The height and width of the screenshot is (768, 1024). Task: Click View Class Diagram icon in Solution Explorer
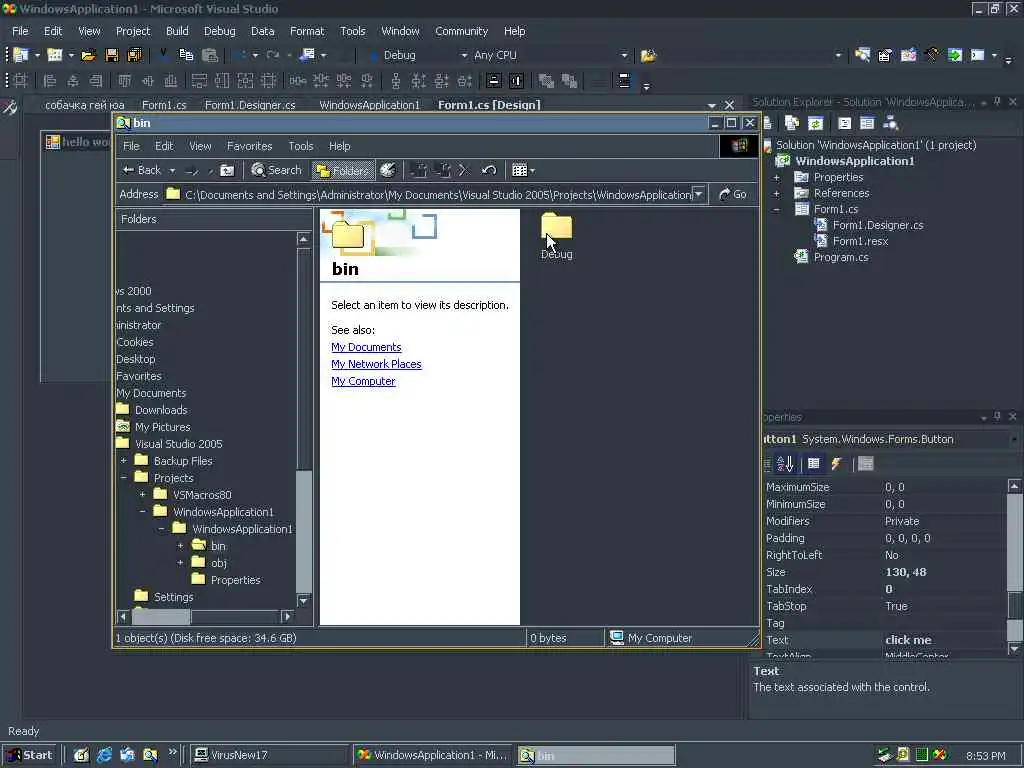891,123
